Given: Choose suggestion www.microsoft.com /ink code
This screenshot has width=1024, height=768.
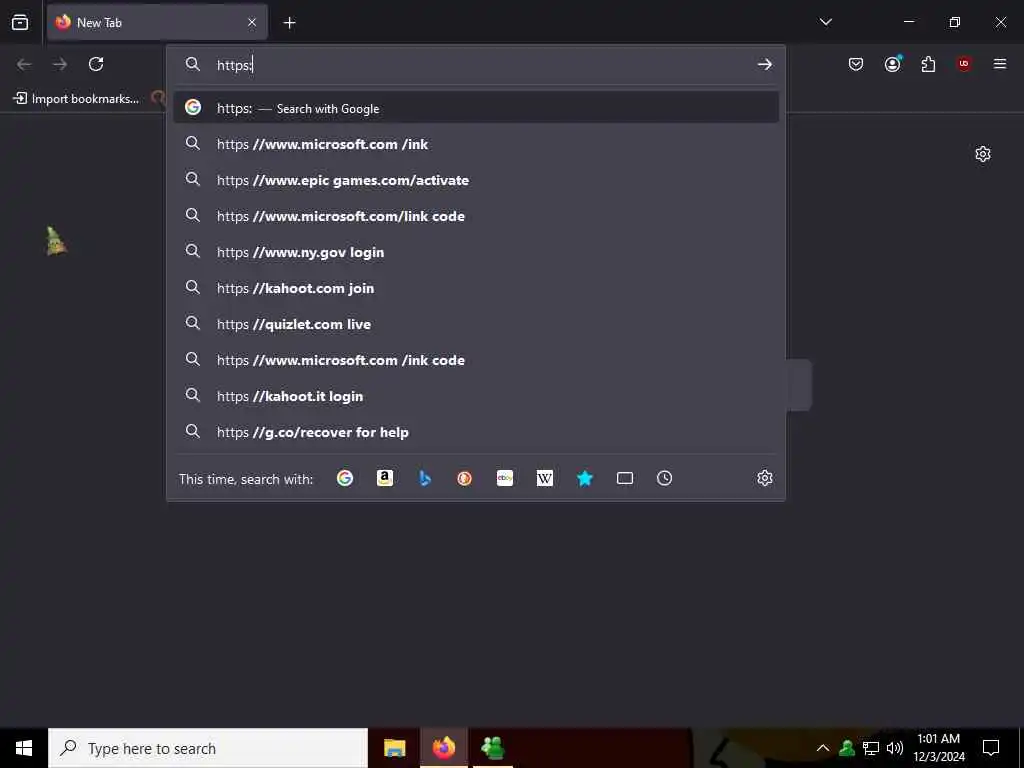Looking at the screenshot, I should [x=476, y=359].
